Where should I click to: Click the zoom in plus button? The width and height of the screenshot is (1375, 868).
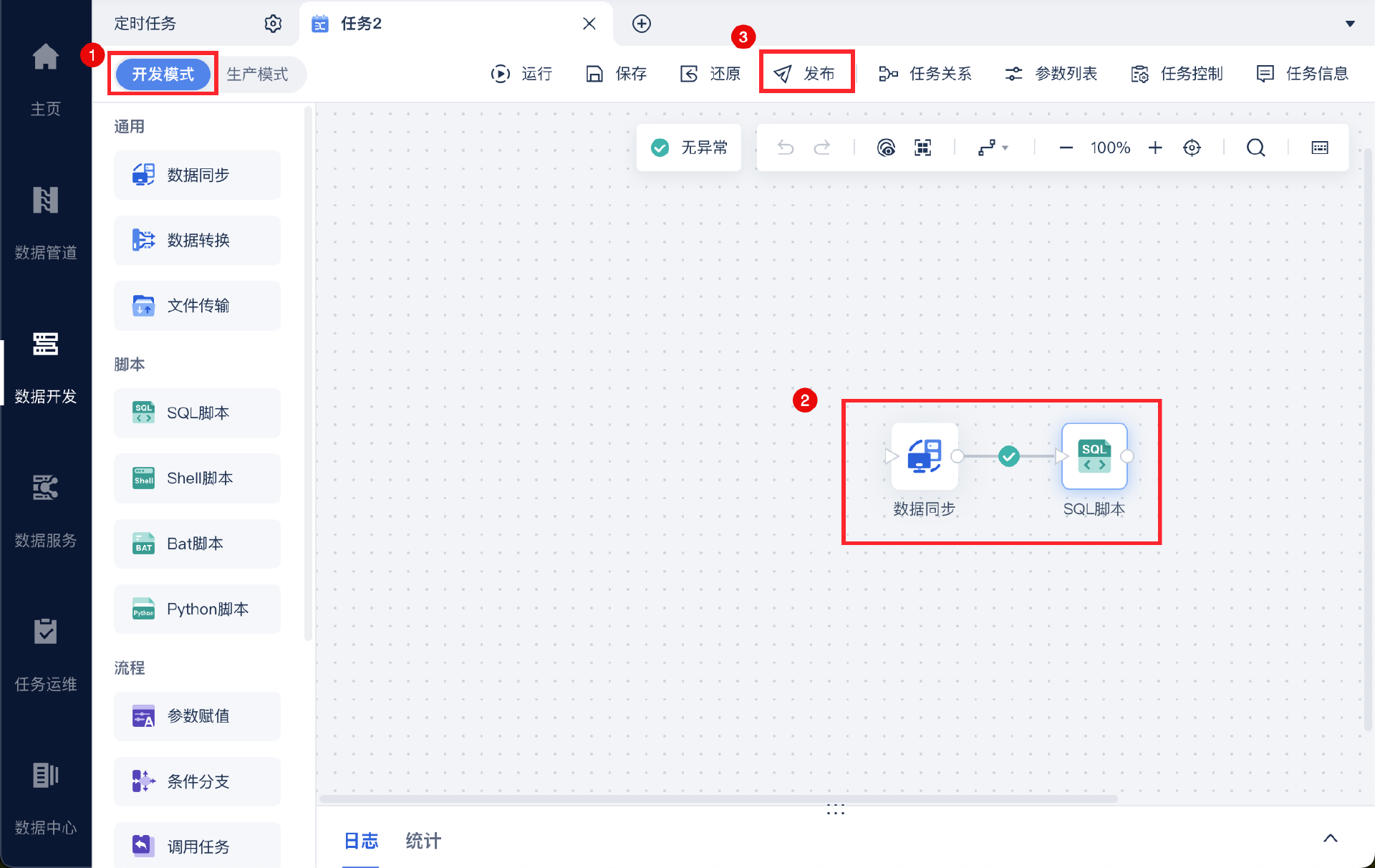tap(1155, 148)
